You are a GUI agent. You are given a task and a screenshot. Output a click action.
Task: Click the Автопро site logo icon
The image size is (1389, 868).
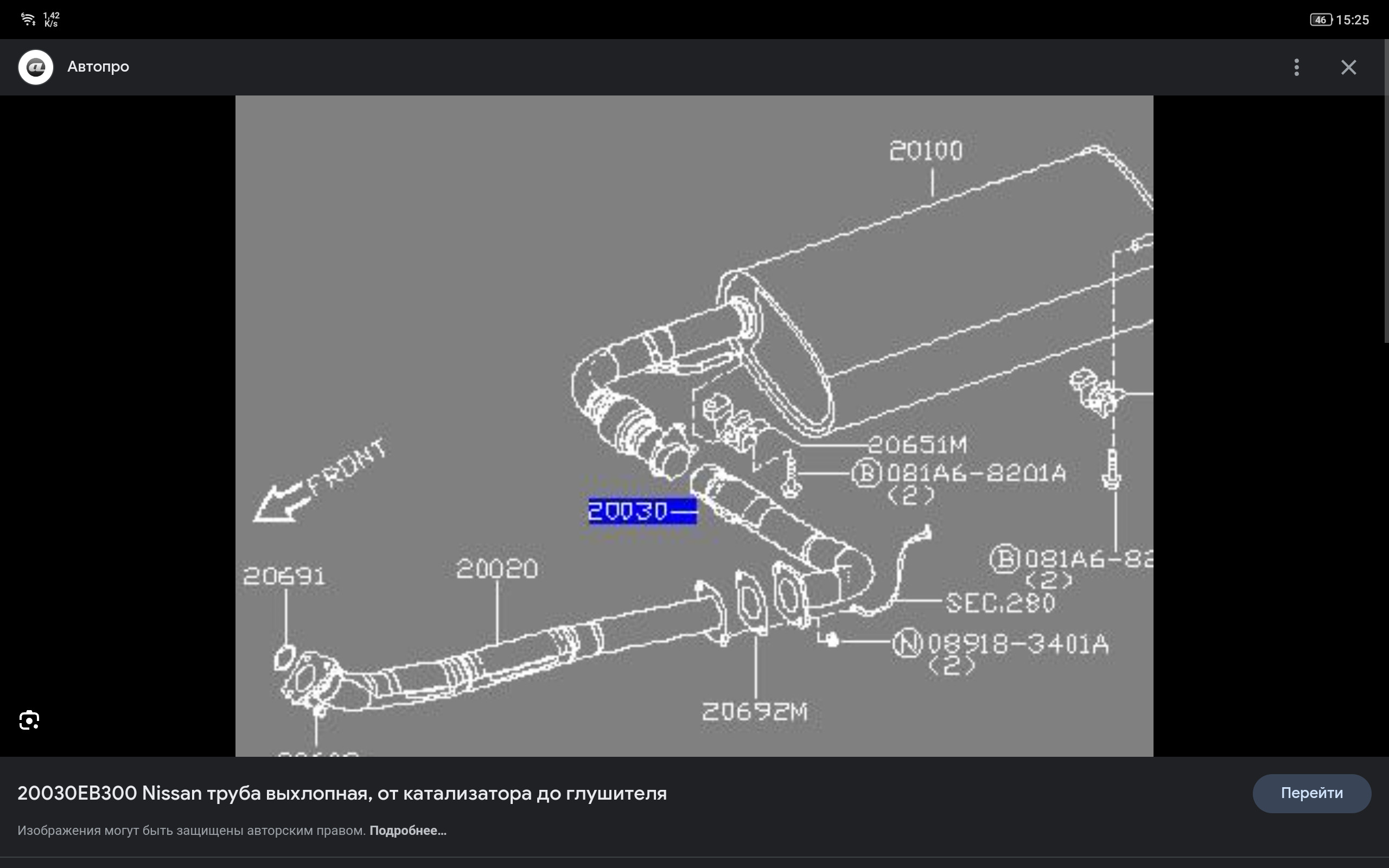click(36, 67)
